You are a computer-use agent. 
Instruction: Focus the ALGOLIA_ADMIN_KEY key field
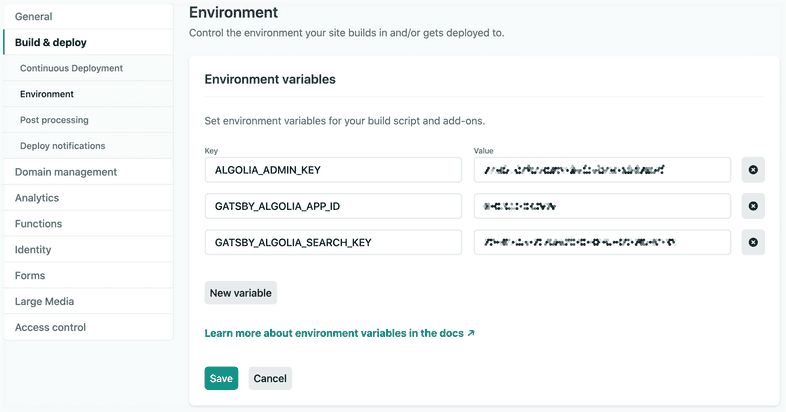coord(332,170)
